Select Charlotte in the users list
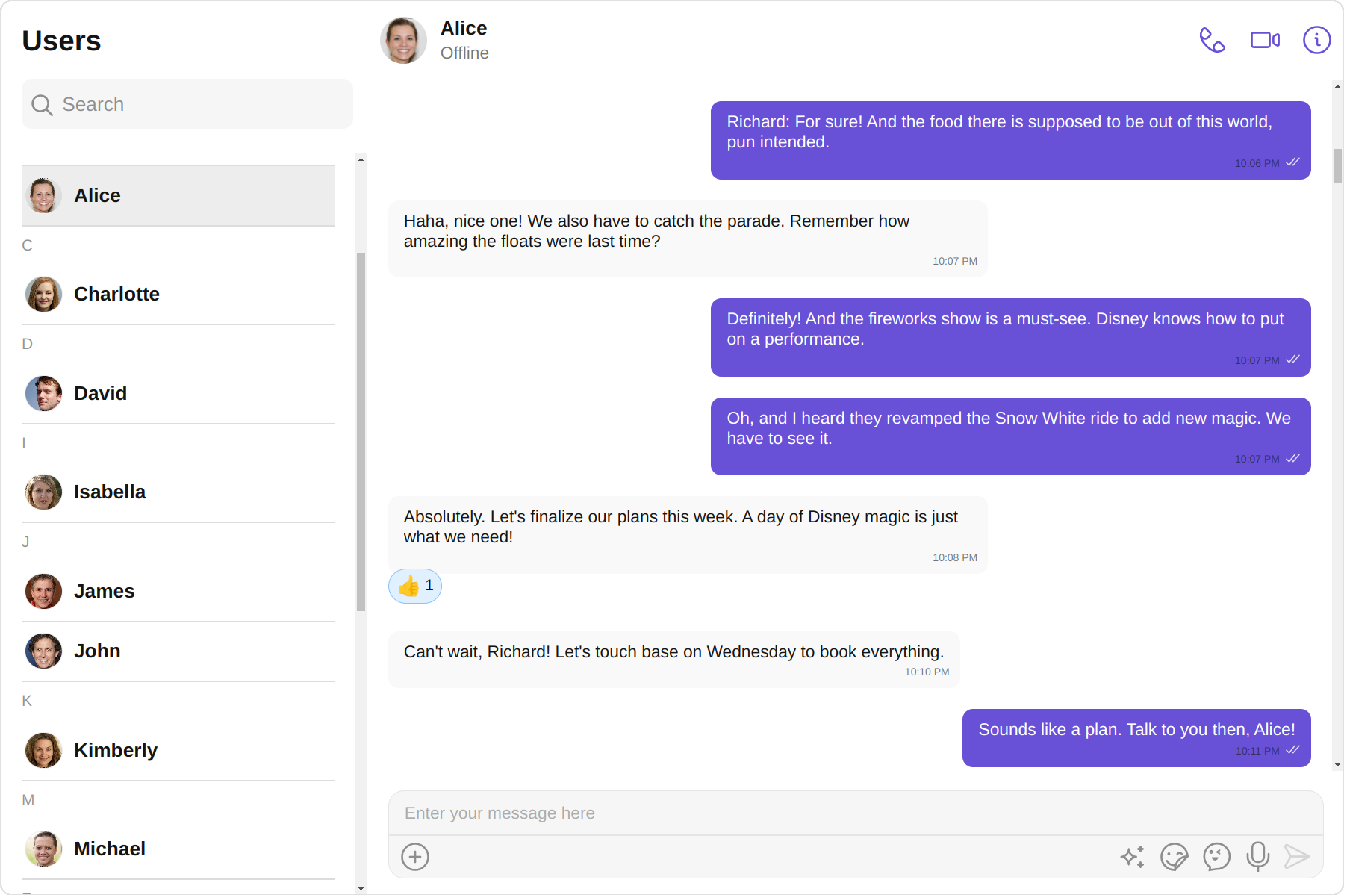 (178, 294)
